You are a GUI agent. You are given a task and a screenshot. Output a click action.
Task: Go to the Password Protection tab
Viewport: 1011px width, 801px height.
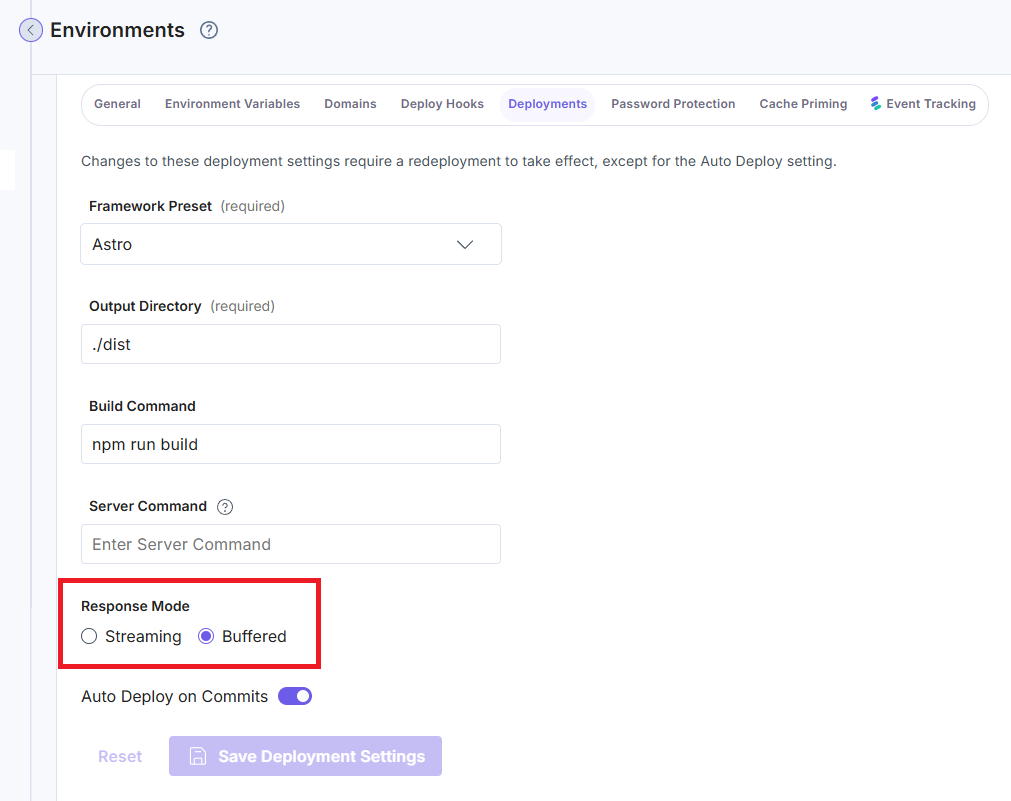[673, 104]
